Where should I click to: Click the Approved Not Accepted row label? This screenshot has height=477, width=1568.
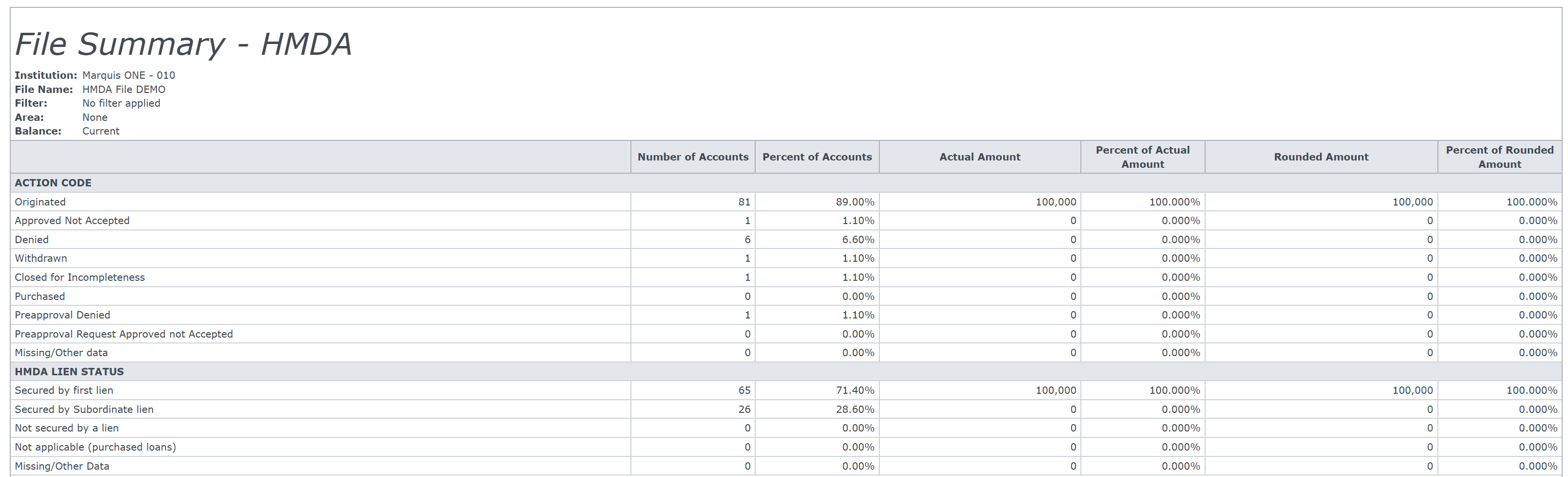(x=72, y=221)
